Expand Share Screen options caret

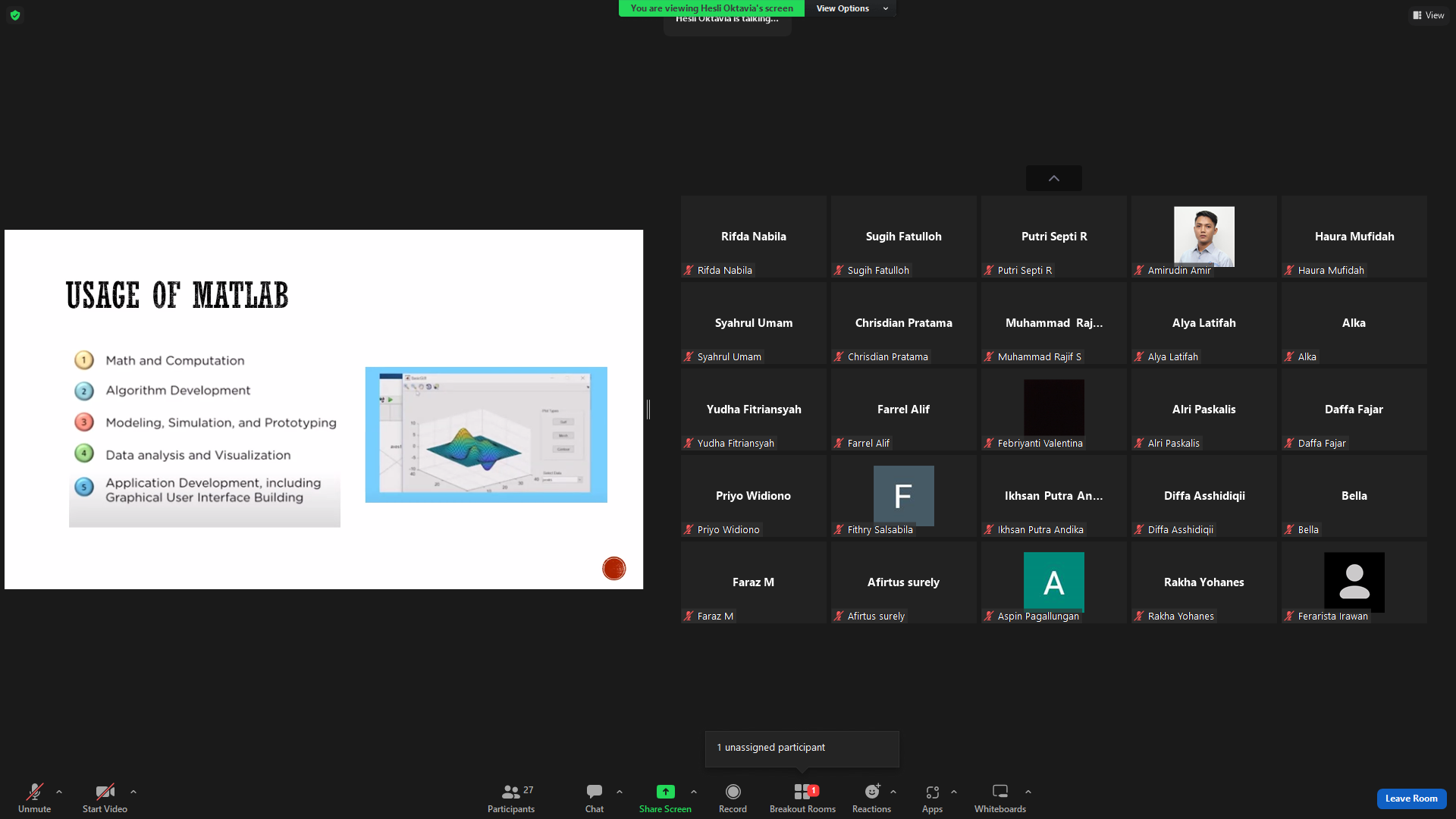694,792
